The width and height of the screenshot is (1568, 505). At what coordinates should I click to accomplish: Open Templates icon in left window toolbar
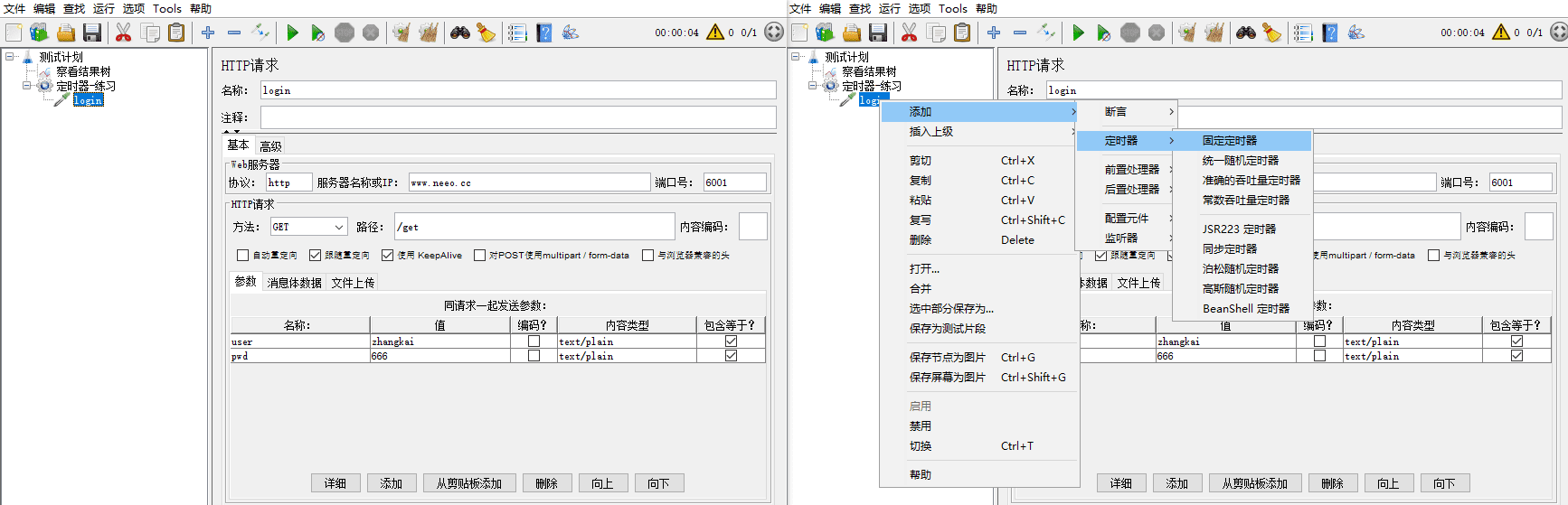coord(39,33)
